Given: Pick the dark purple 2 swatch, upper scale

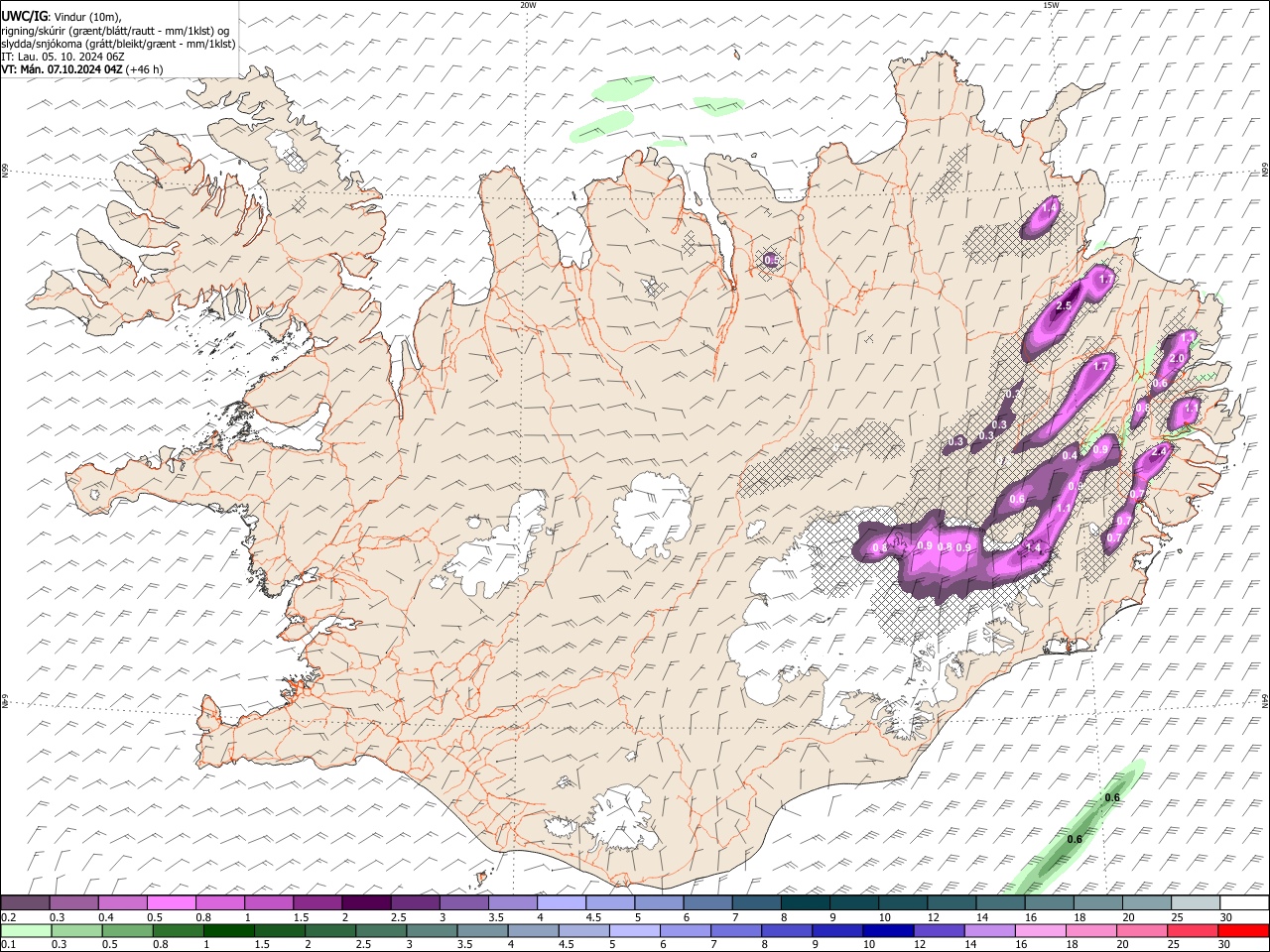Looking at the screenshot, I should 366,902.
